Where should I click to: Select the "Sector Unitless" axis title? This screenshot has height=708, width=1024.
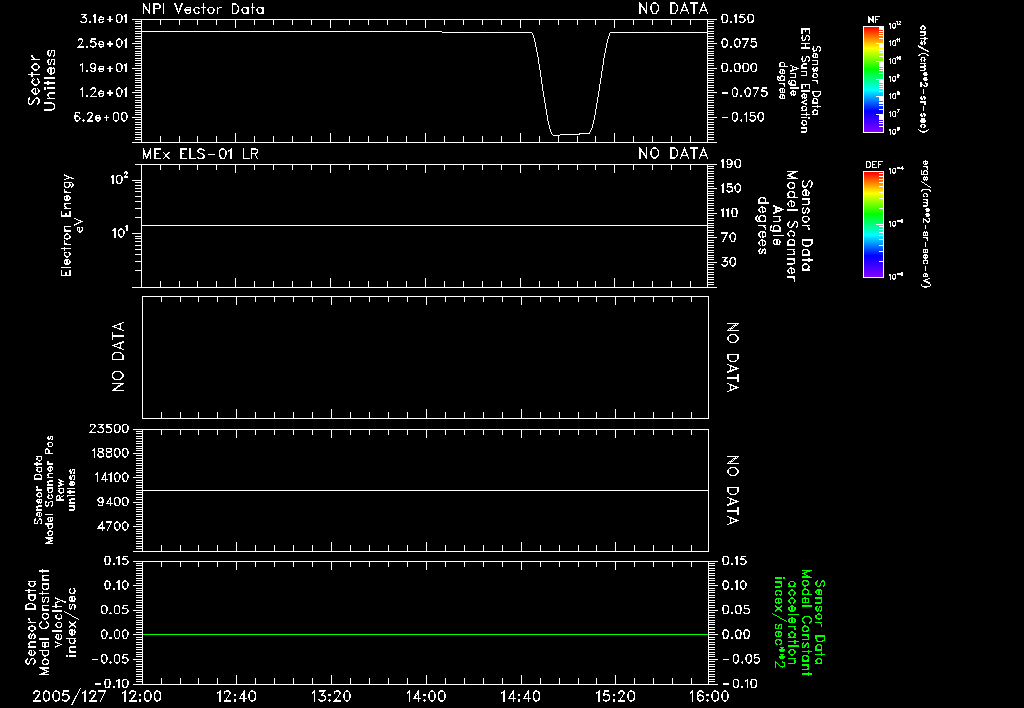pos(42,80)
